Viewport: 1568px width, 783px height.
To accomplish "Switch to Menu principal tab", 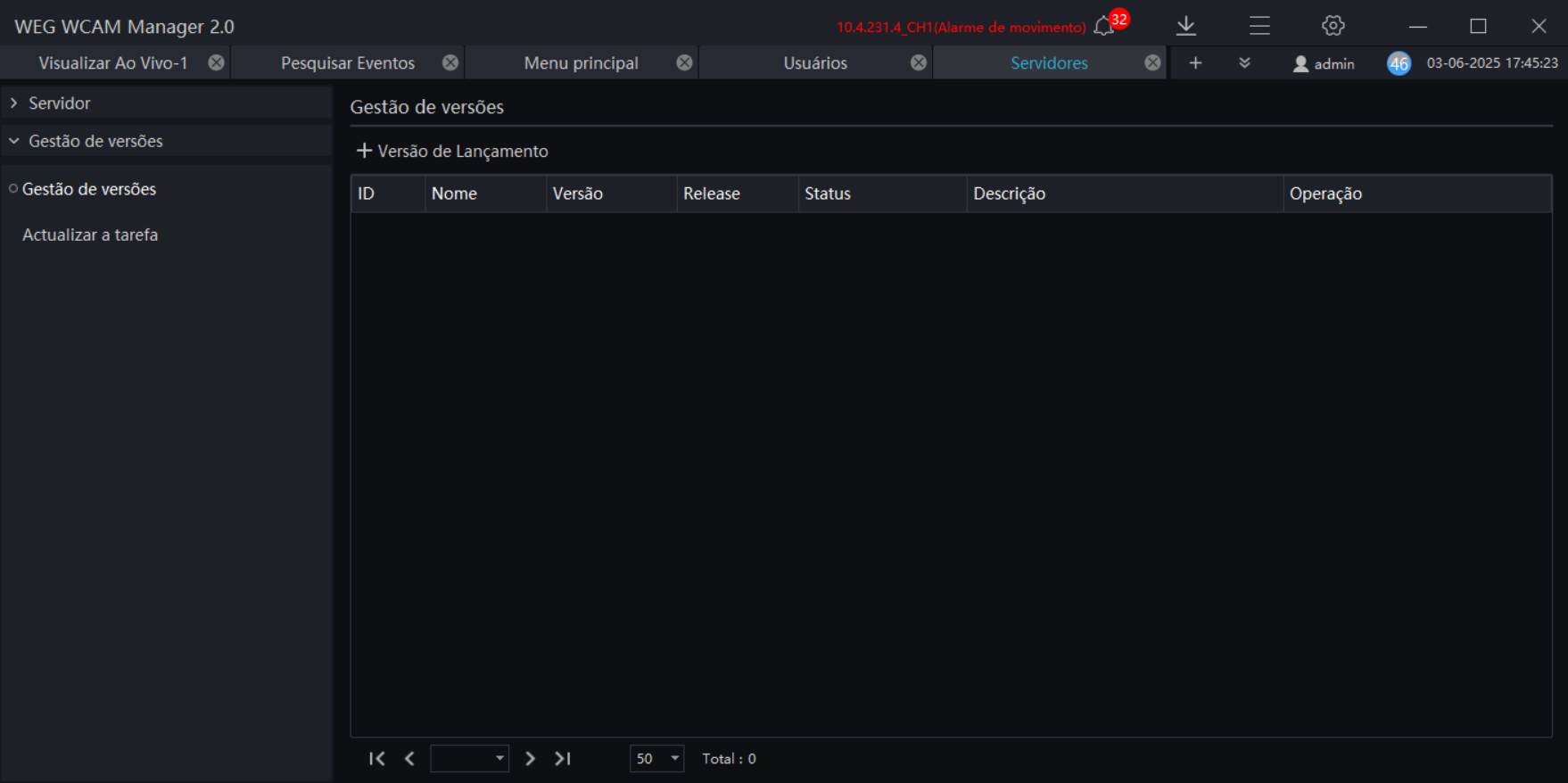I will pyautogui.click(x=581, y=62).
